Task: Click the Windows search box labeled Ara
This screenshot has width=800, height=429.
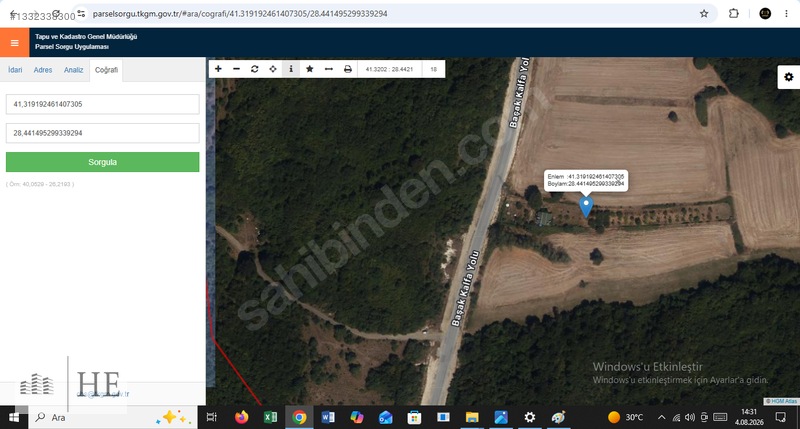Action: [112, 417]
